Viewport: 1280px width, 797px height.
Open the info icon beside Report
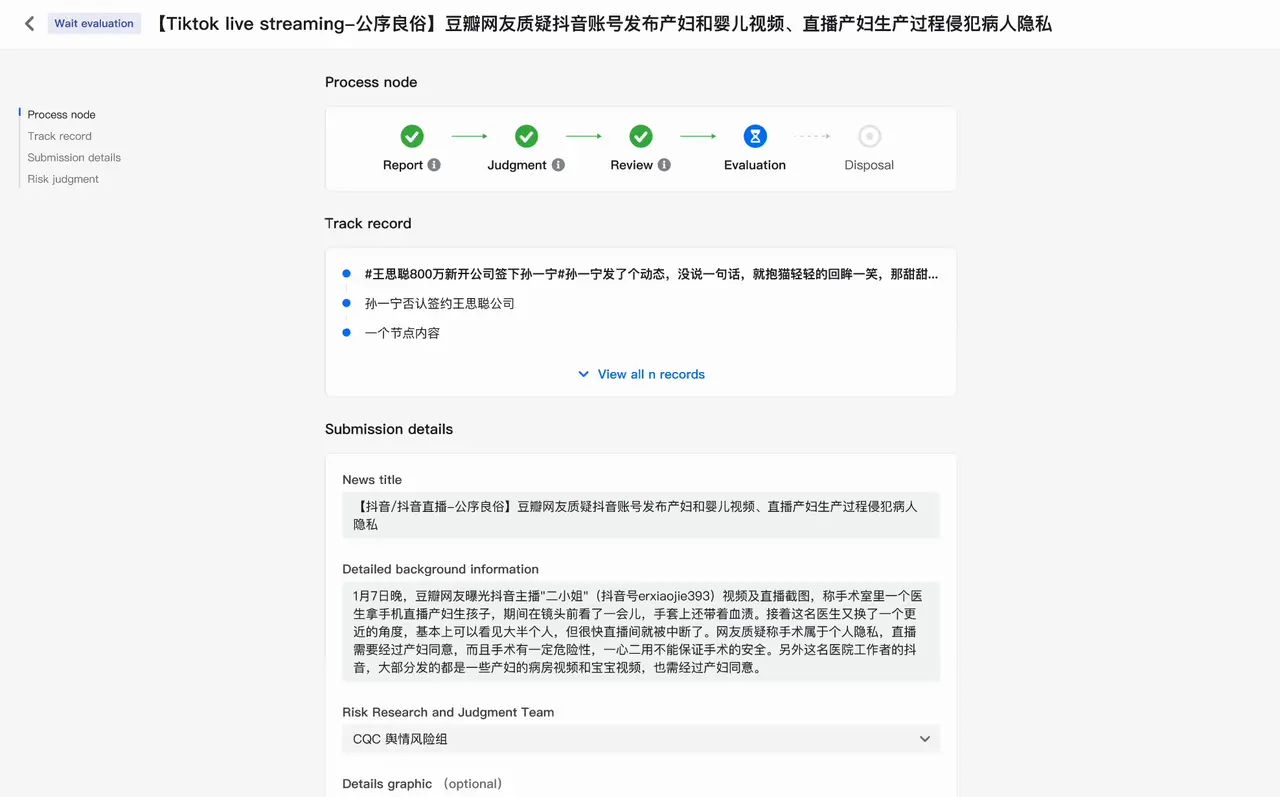434,165
